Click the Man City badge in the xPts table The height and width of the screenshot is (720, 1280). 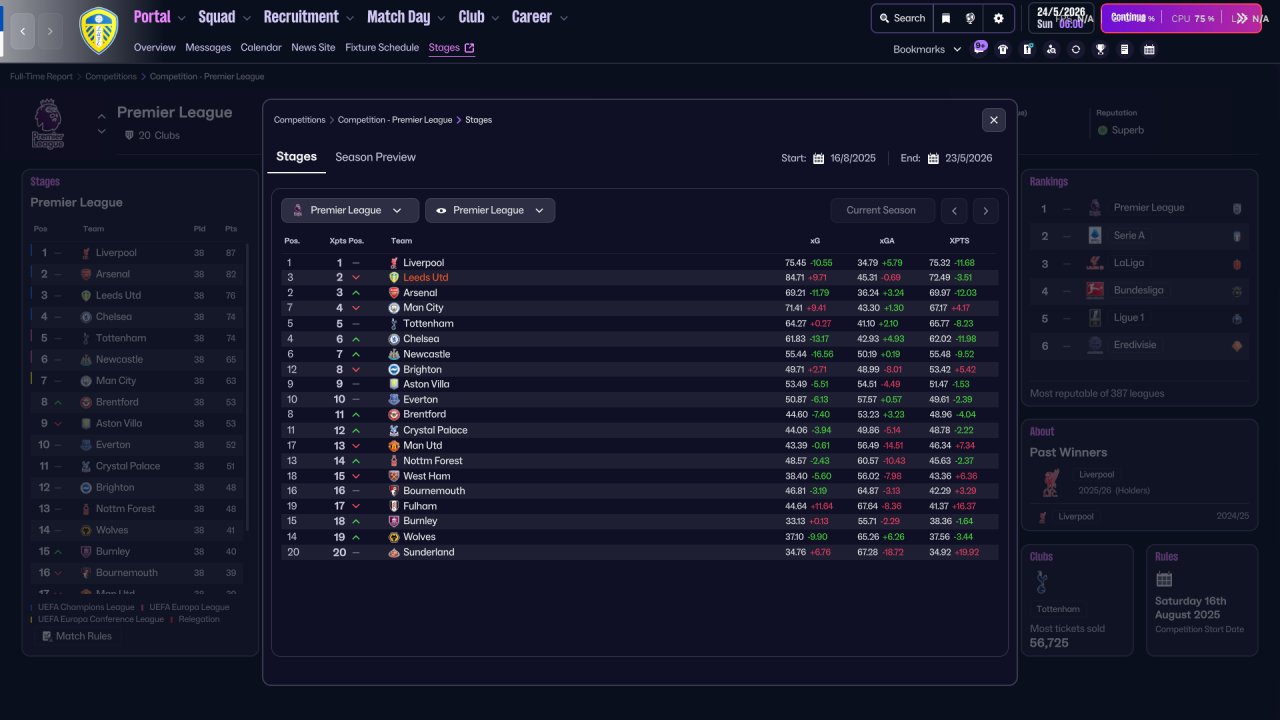[x=394, y=308]
